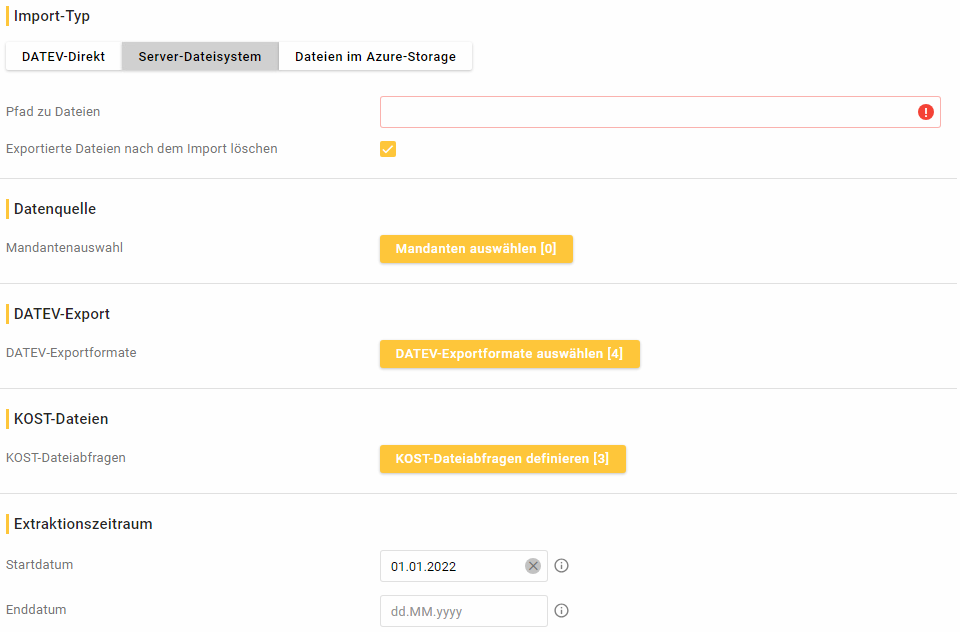Click the info icon beside Enddatum
The width and height of the screenshot is (960, 632).
click(x=562, y=611)
